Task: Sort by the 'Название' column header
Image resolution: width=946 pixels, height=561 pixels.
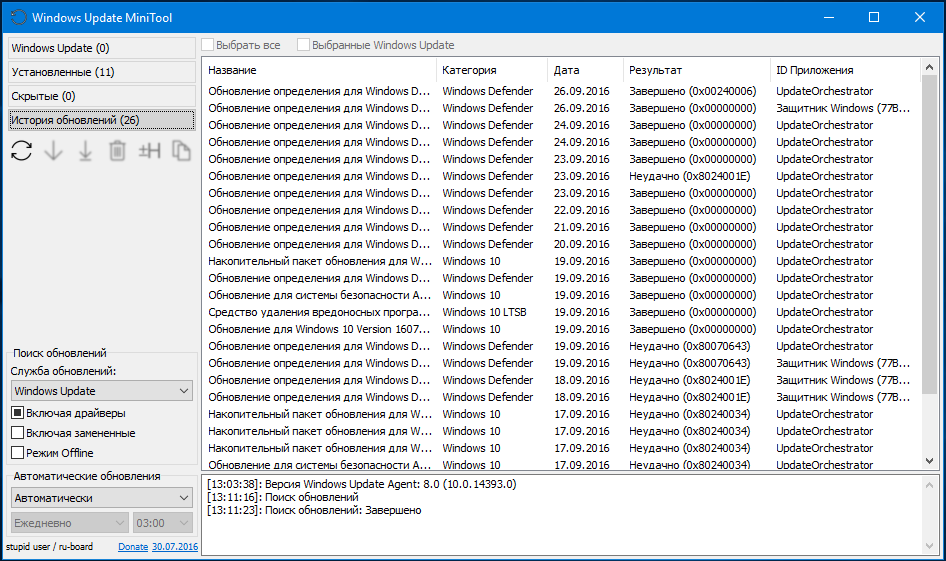Action: pos(319,70)
